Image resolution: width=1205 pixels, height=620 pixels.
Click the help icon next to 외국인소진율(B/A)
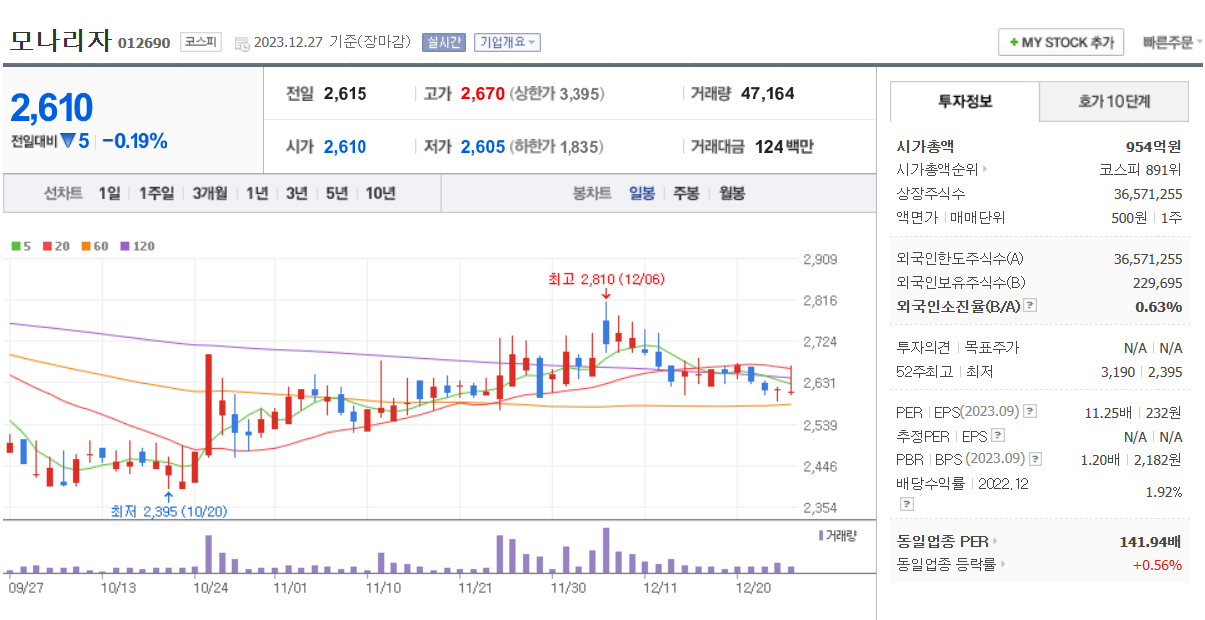pos(1030,306)
